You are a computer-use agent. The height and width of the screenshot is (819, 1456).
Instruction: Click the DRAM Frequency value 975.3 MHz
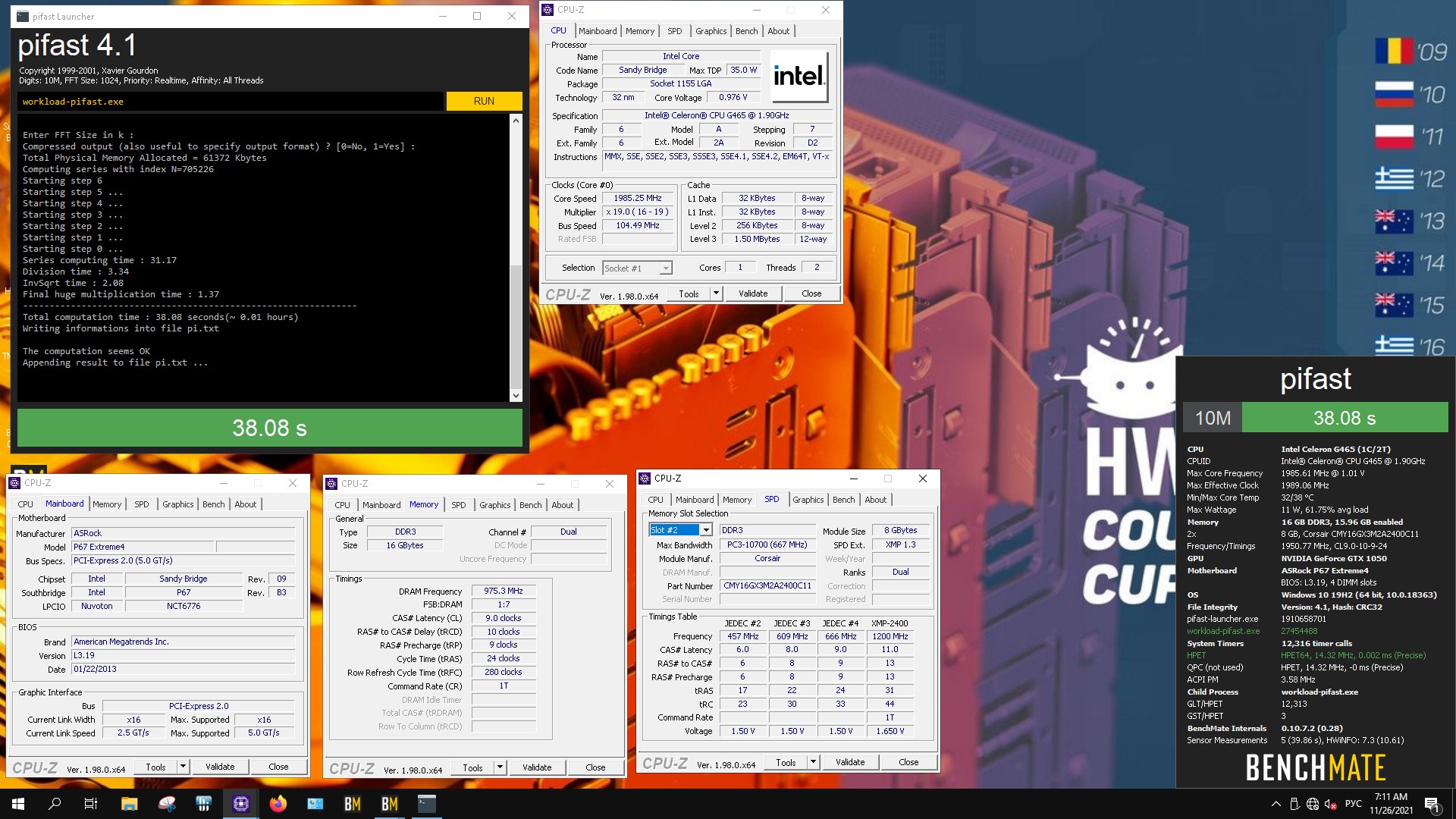tap(504, 591)
